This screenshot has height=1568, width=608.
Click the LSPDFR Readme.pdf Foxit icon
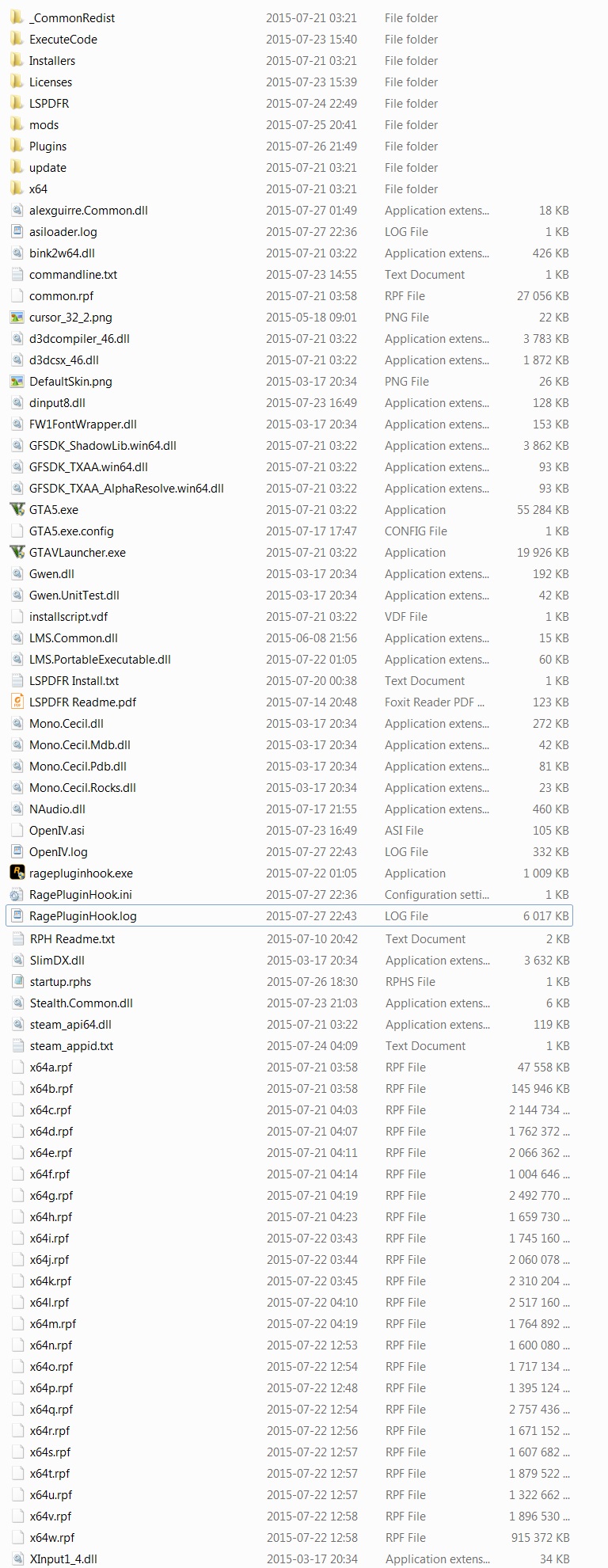pyautogui.click(x=17, y=702)
